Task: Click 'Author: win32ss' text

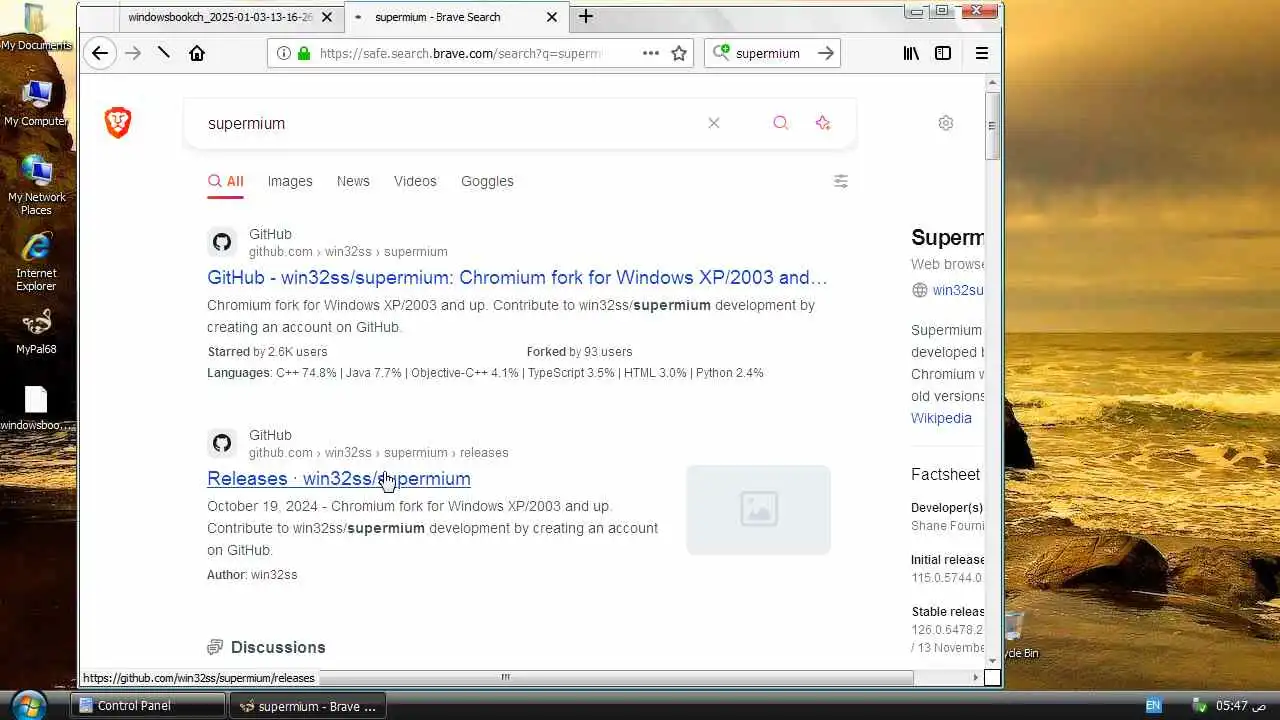Action: pos(252,575)
